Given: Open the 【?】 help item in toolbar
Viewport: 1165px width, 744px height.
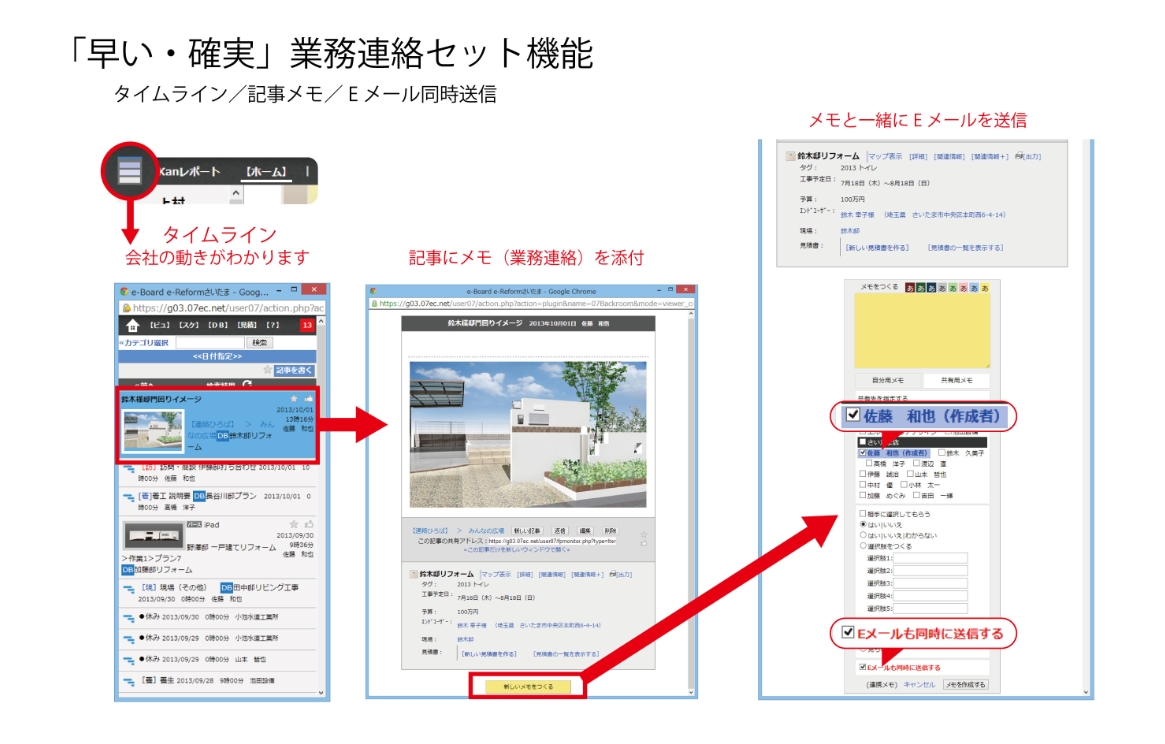Looking at the screenshot, I should 273,326.
